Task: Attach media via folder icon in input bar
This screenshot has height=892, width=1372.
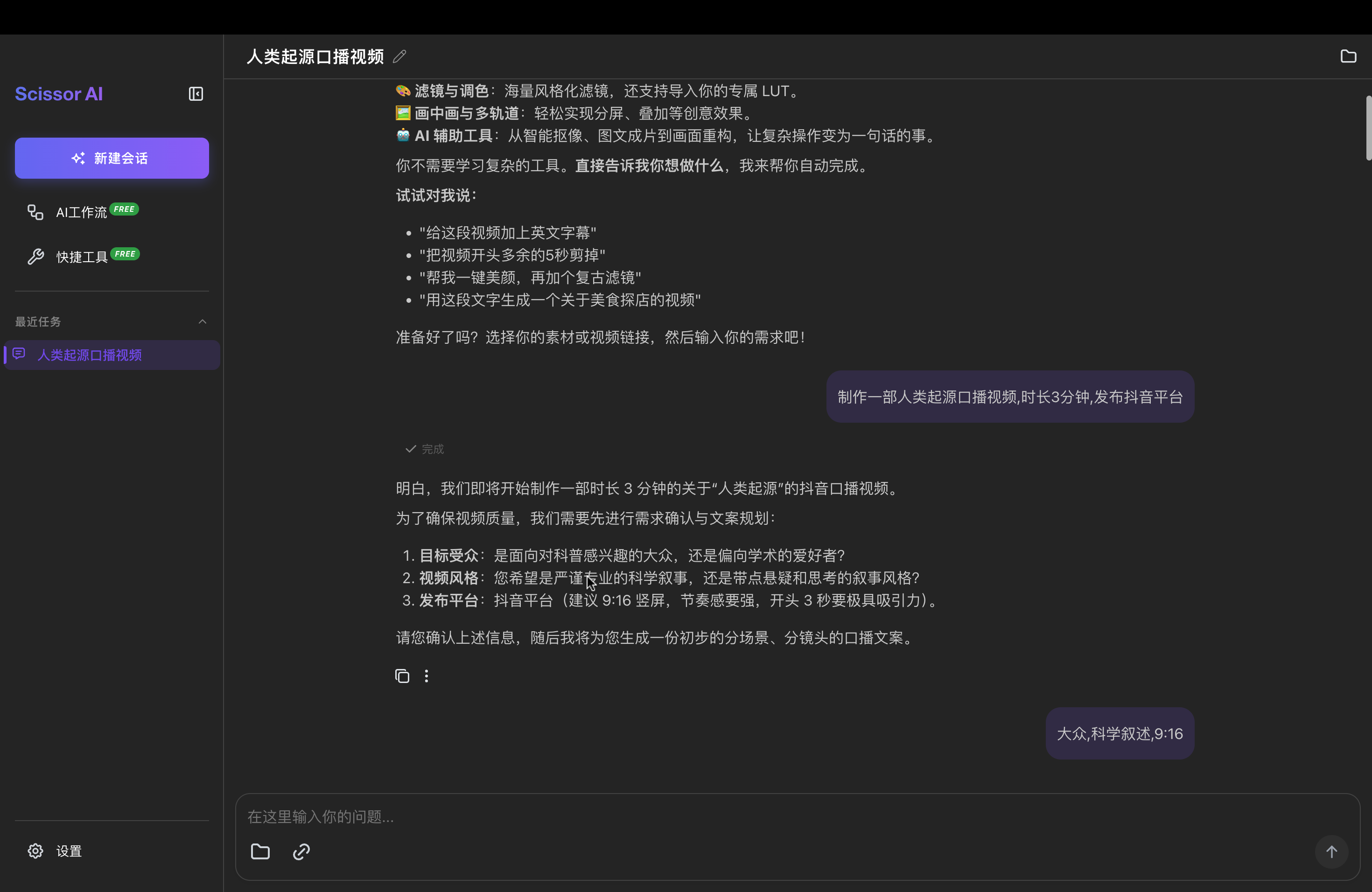Action: [260, 852]
